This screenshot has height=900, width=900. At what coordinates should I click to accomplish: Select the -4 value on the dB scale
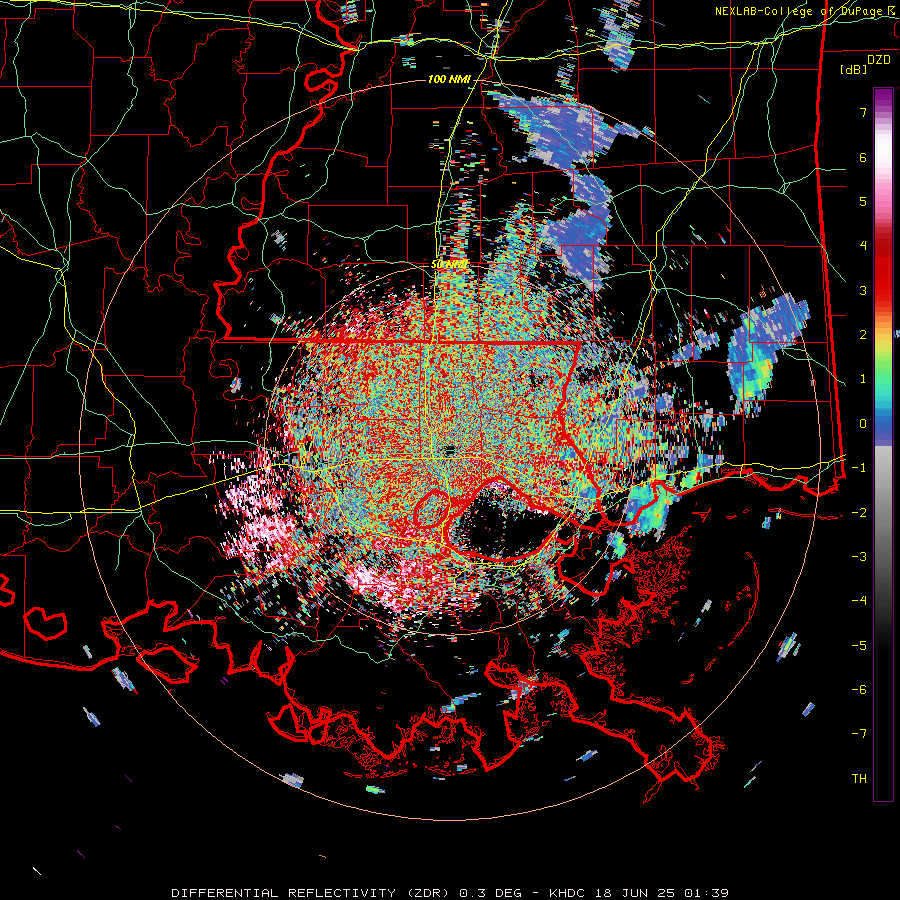pyautogui.click(x=859, y=600)
